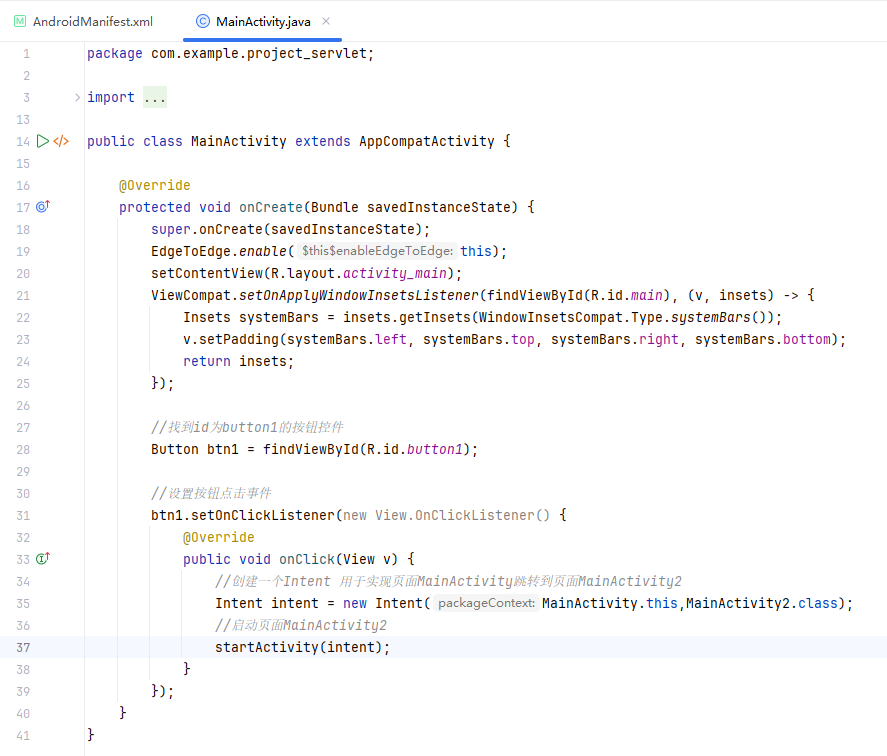
Task: Click comment about setting button click event
Action: tap(211, 493)
